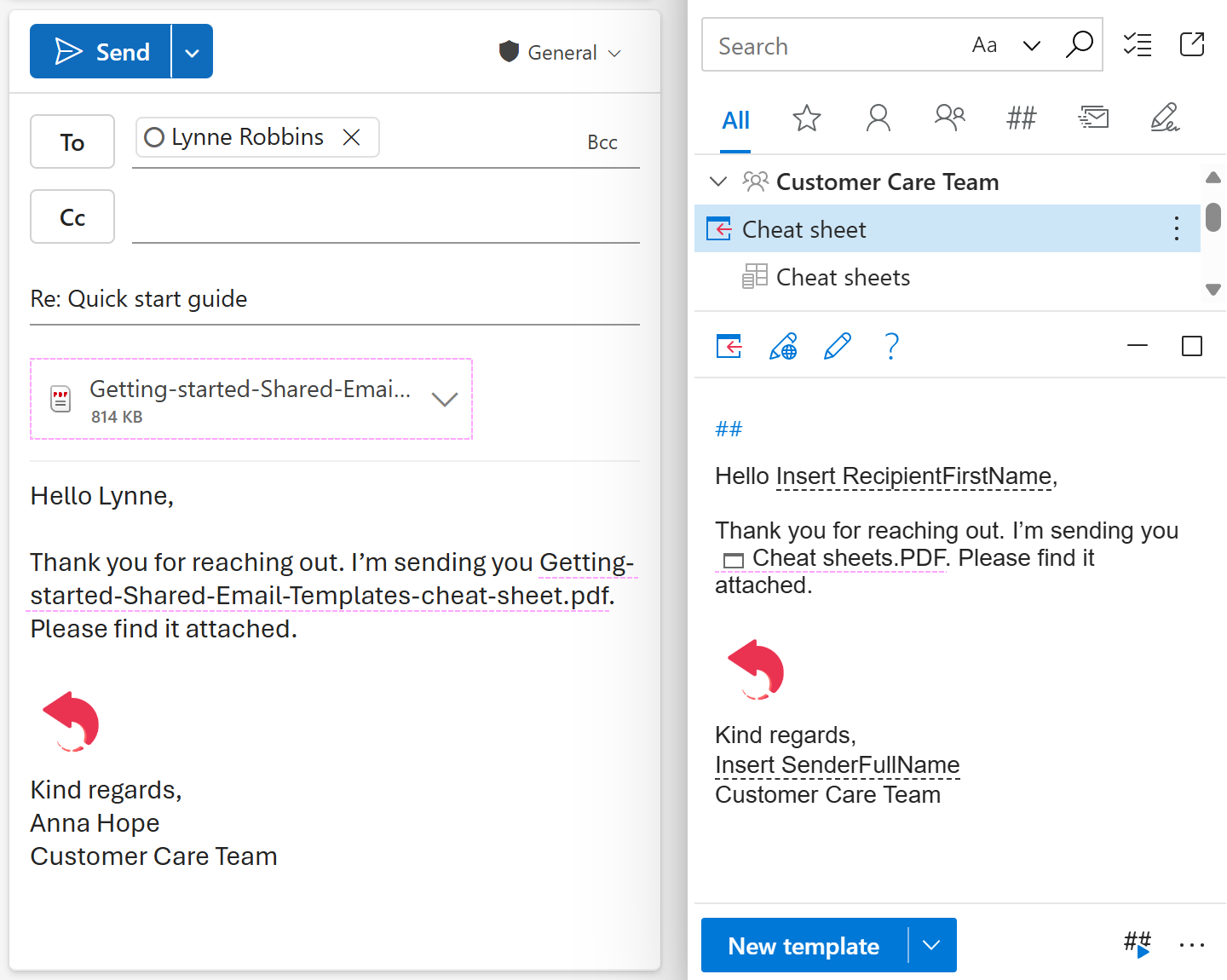Click the New template button
The image size is (1227, 980).
(x=804, y=945)
